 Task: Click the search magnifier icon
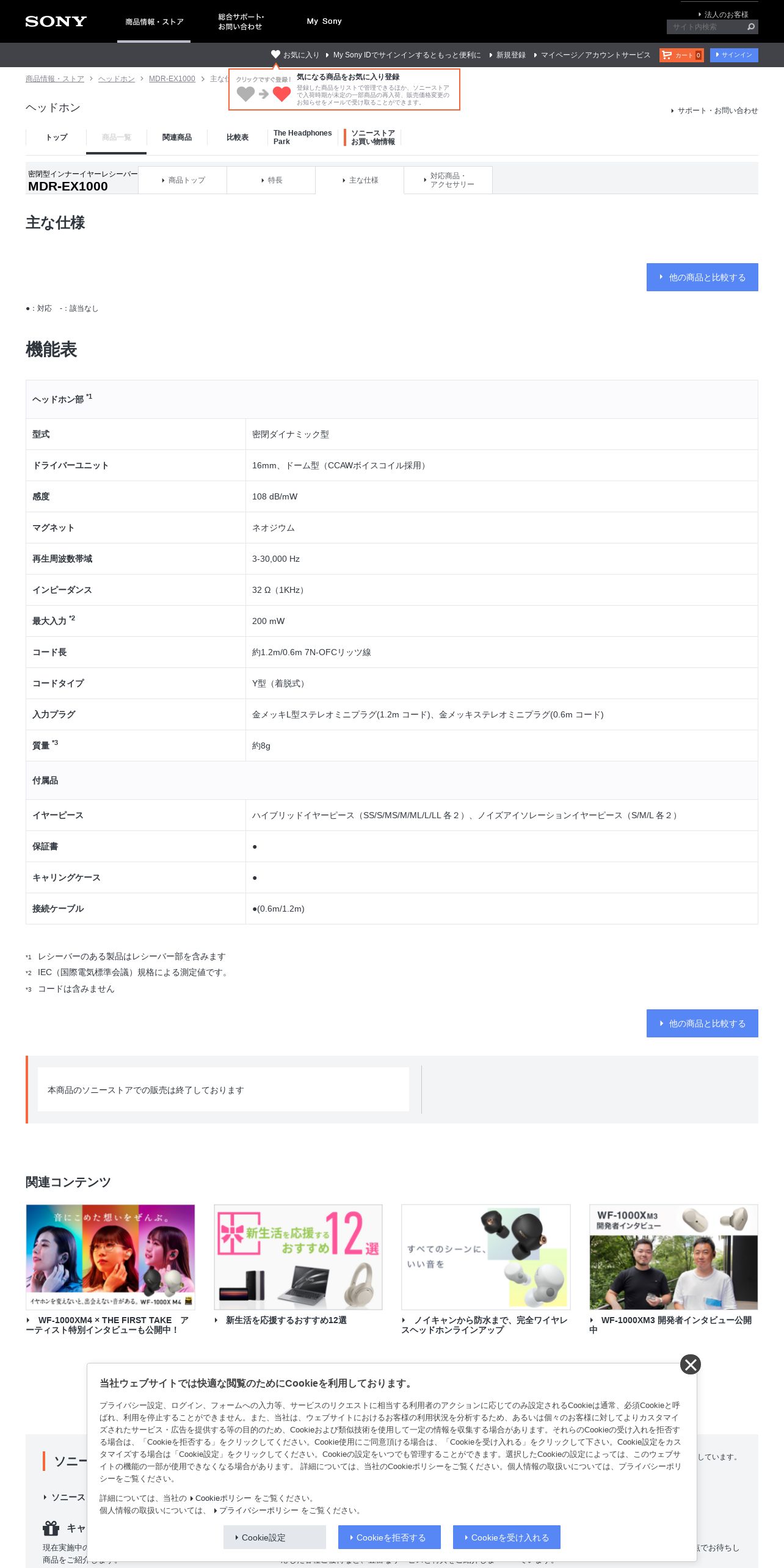[x=750, y=27]
